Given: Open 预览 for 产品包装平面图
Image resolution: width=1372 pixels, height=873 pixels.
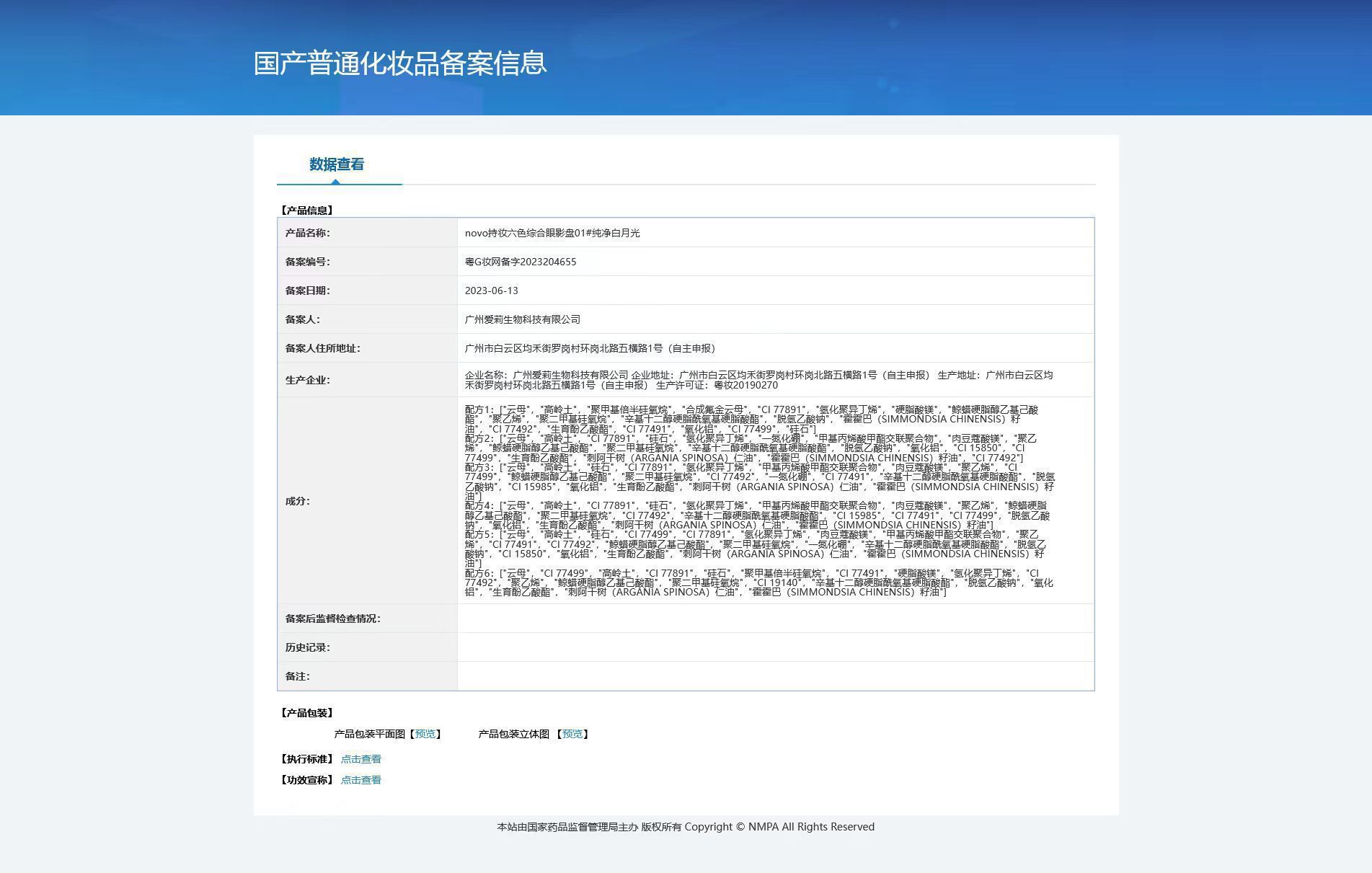Looking at the screenshot, I should 425,734.
